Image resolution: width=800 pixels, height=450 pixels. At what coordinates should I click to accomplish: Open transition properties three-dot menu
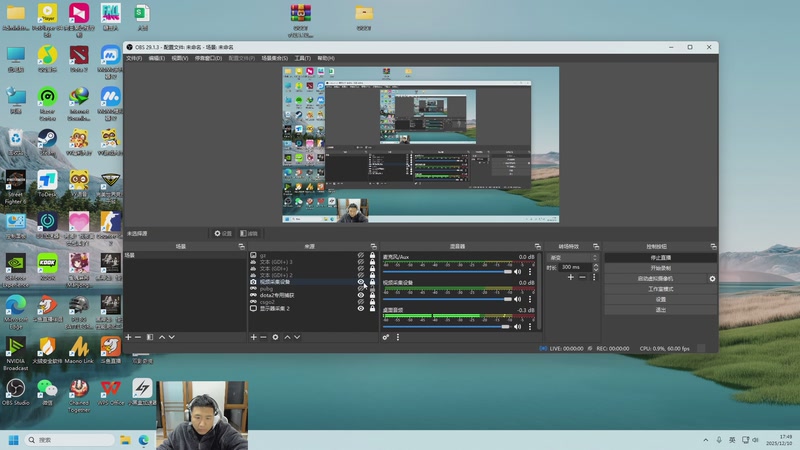point(594,277)
